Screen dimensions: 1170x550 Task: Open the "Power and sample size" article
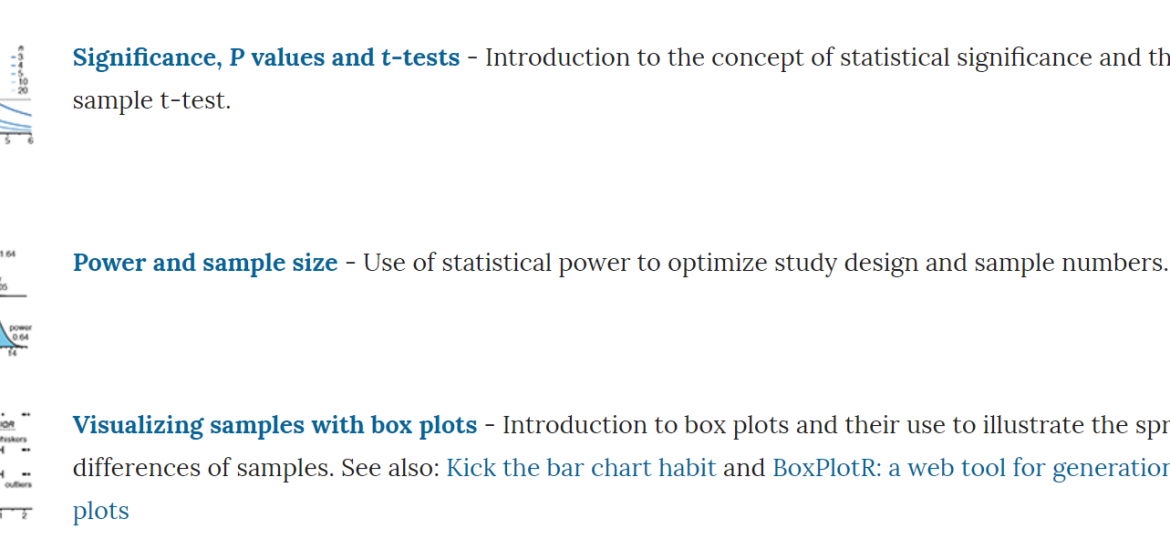point(205,263)
